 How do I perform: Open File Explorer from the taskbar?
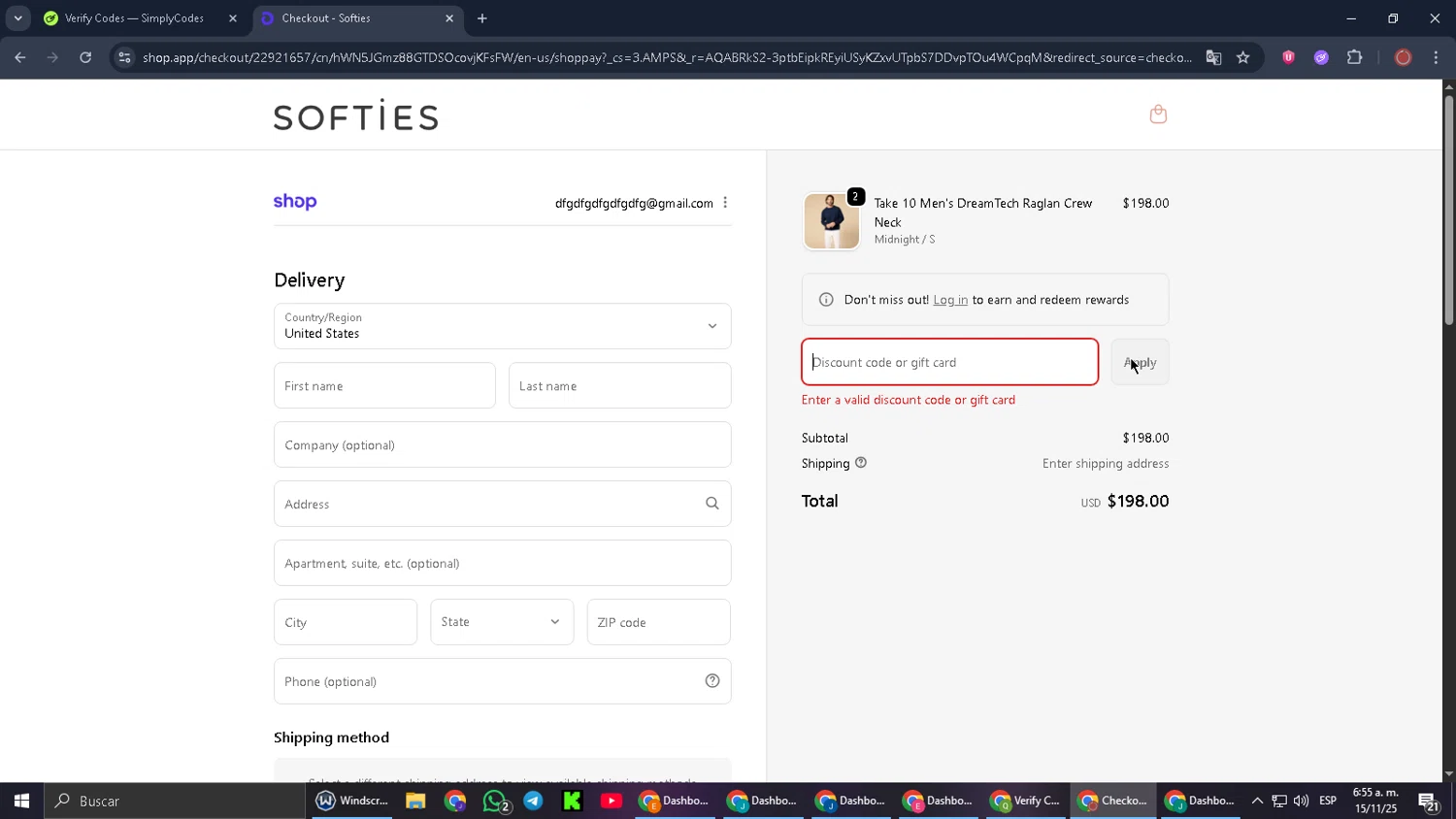[415, 801]
